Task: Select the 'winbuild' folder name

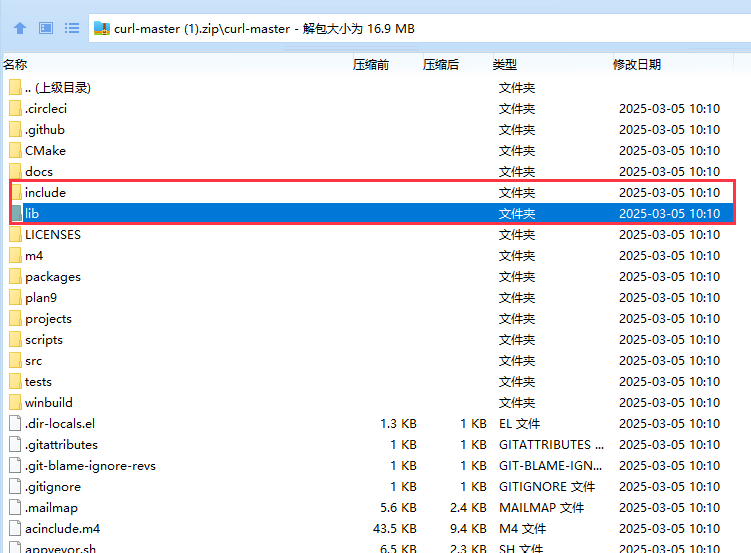Action: (x=49, y=403)
